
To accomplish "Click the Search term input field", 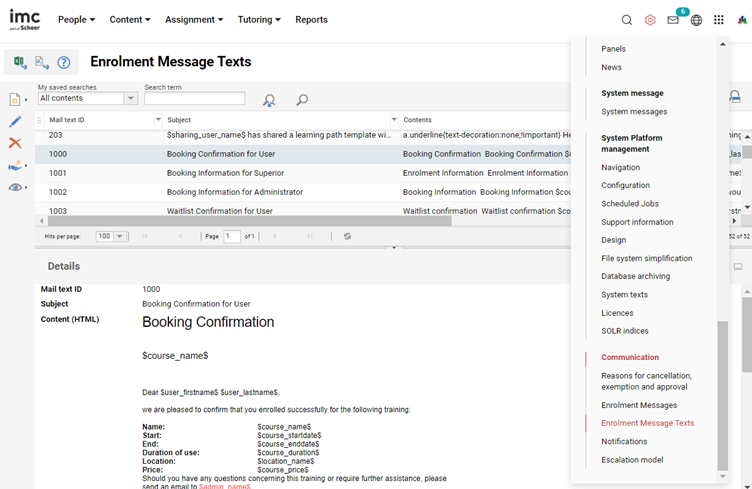I will (x=194, y=99).
